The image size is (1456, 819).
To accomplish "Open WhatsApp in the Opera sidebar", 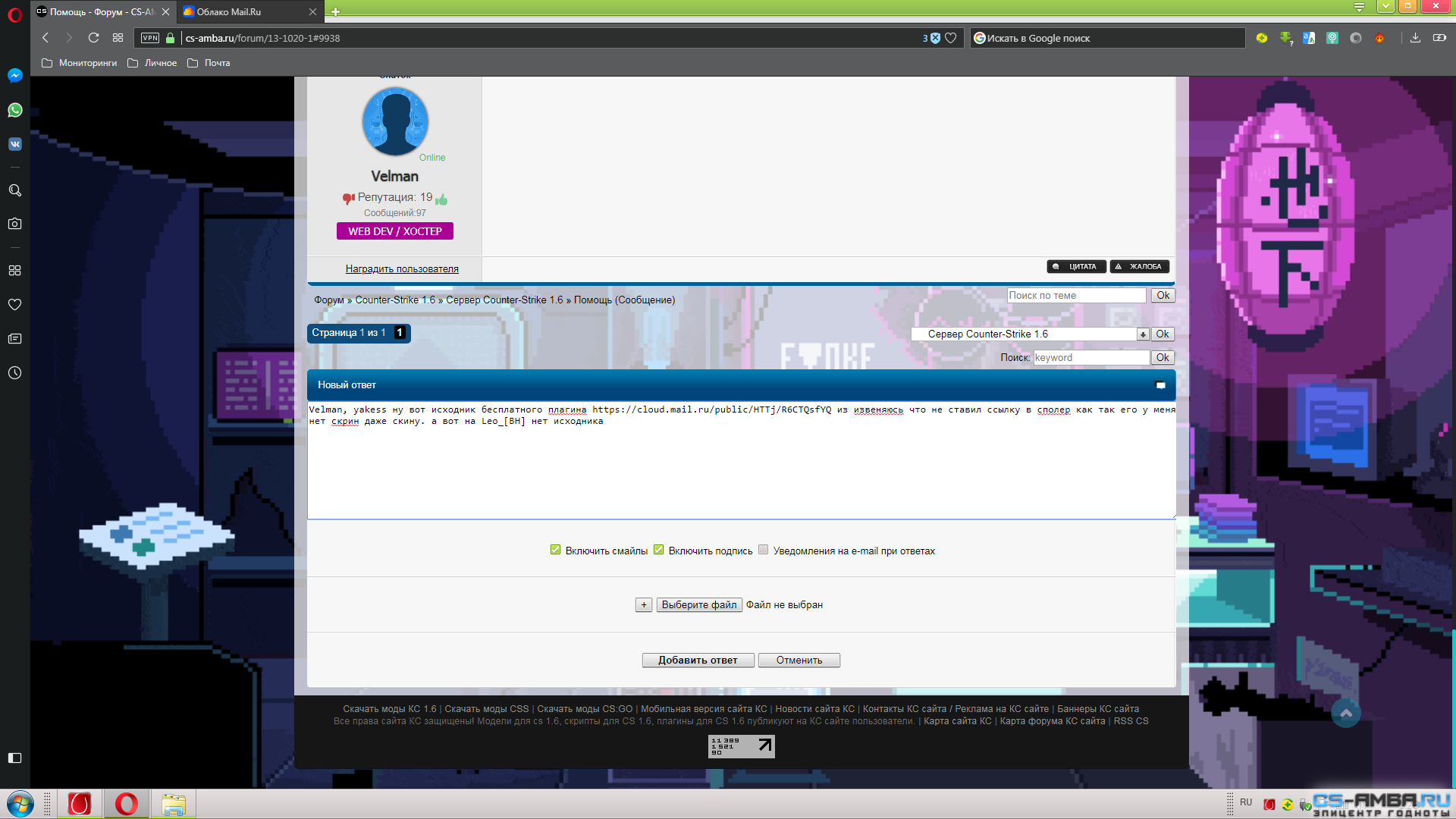I will click(14, 110).
